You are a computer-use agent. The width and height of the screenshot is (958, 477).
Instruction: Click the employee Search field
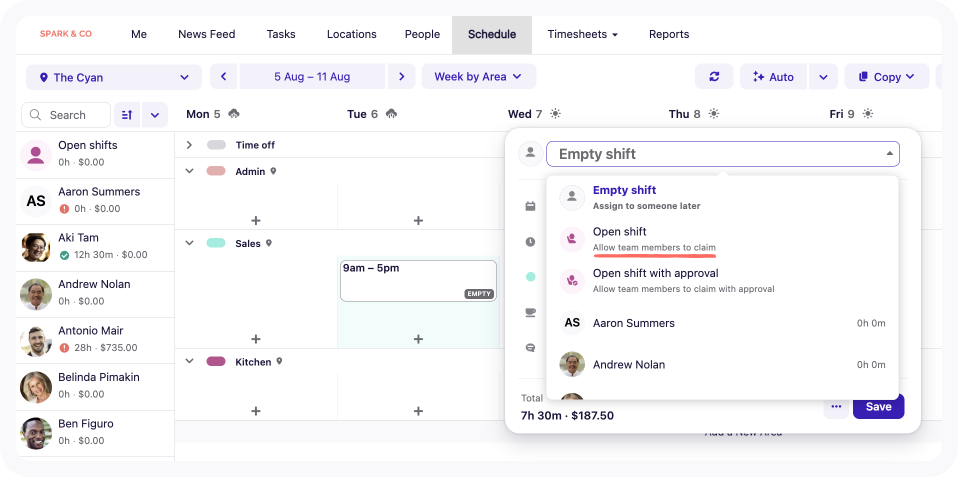click(x=66, y=115)
